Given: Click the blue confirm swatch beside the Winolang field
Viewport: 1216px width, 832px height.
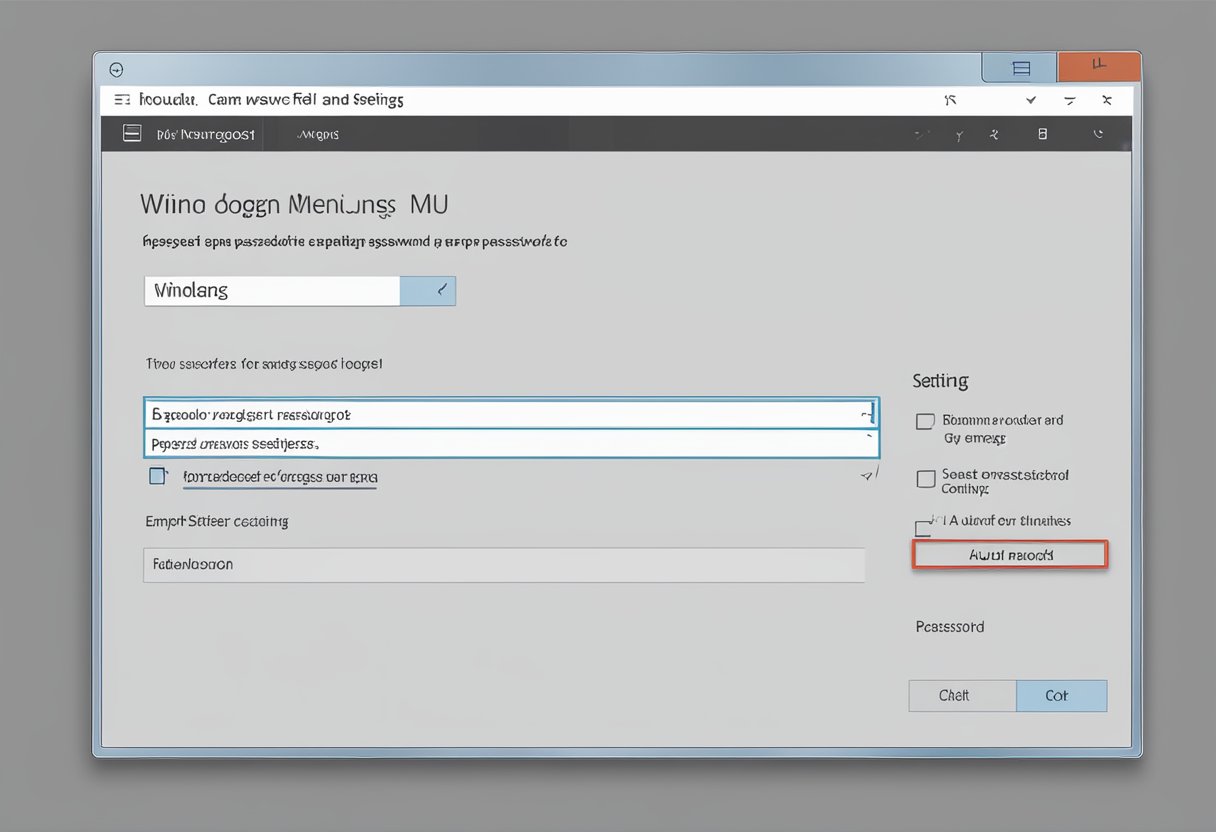Looking at the screenshot, I should pos(429,290).
